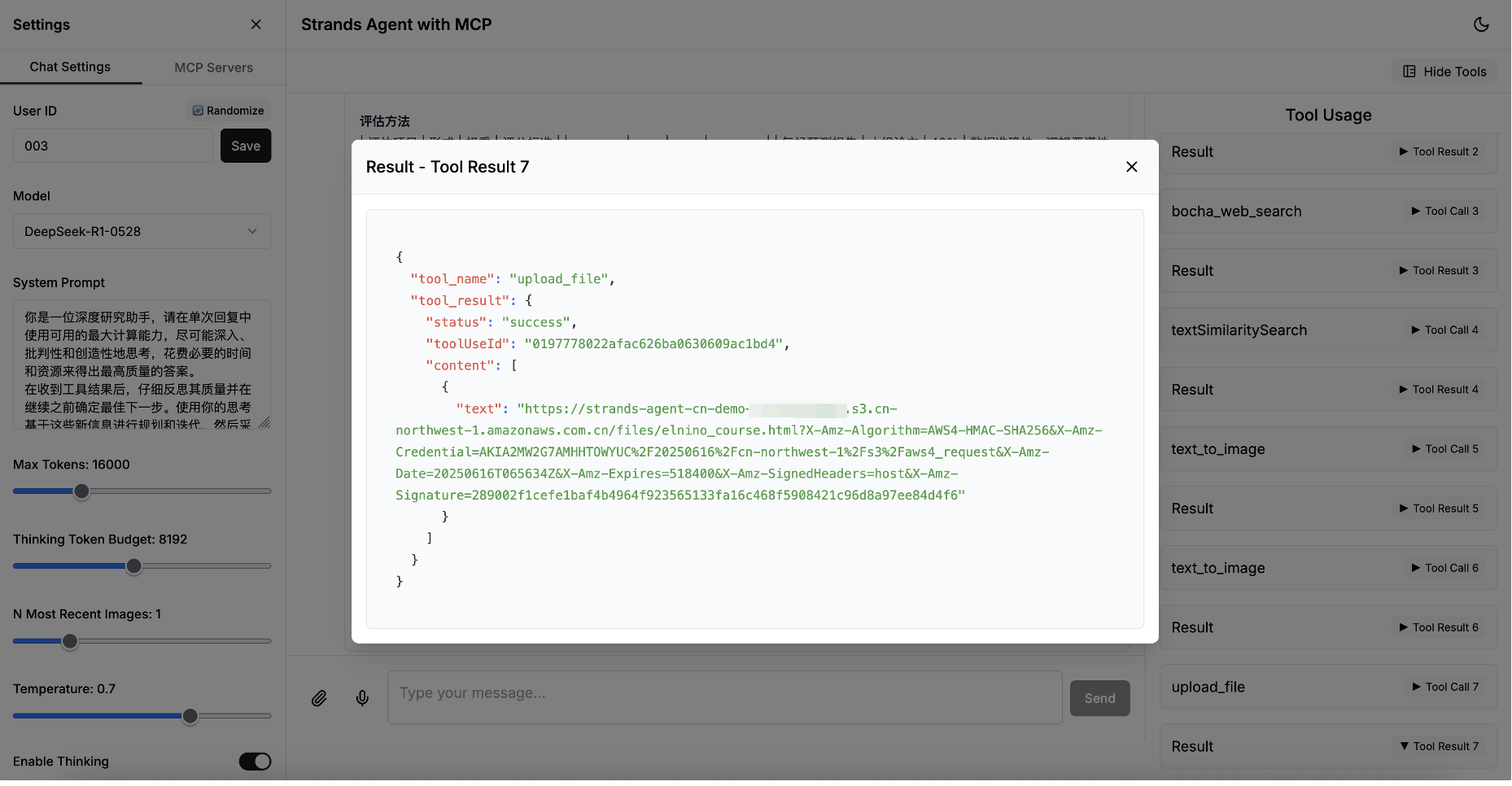Expand Tool Call 3 for bocha_web_search
This screenshot has width=1512, height=786.
1445,211
